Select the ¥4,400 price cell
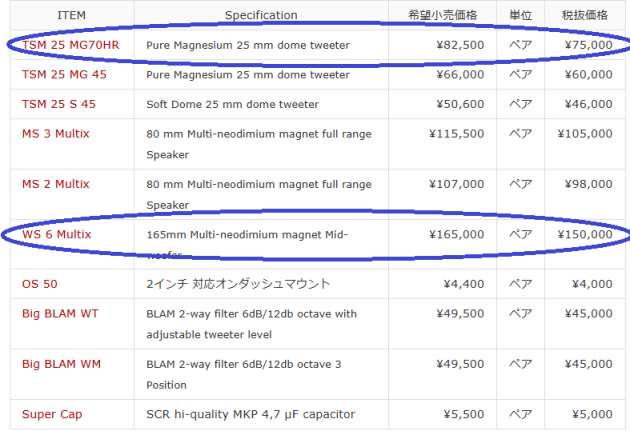630x431 pixels. click(464, 284)
